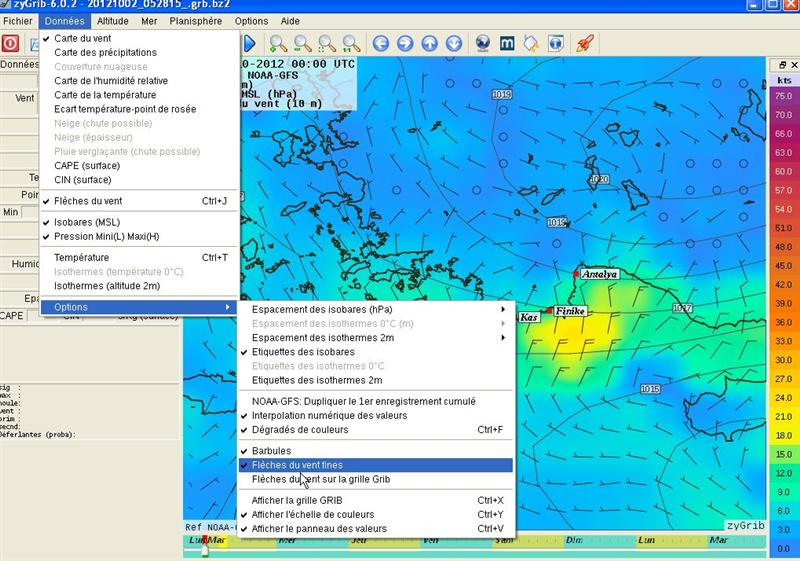800x561 pixels.
Task: Click the zoom-to-selection magnifier icon
Action: coord(327,43)
